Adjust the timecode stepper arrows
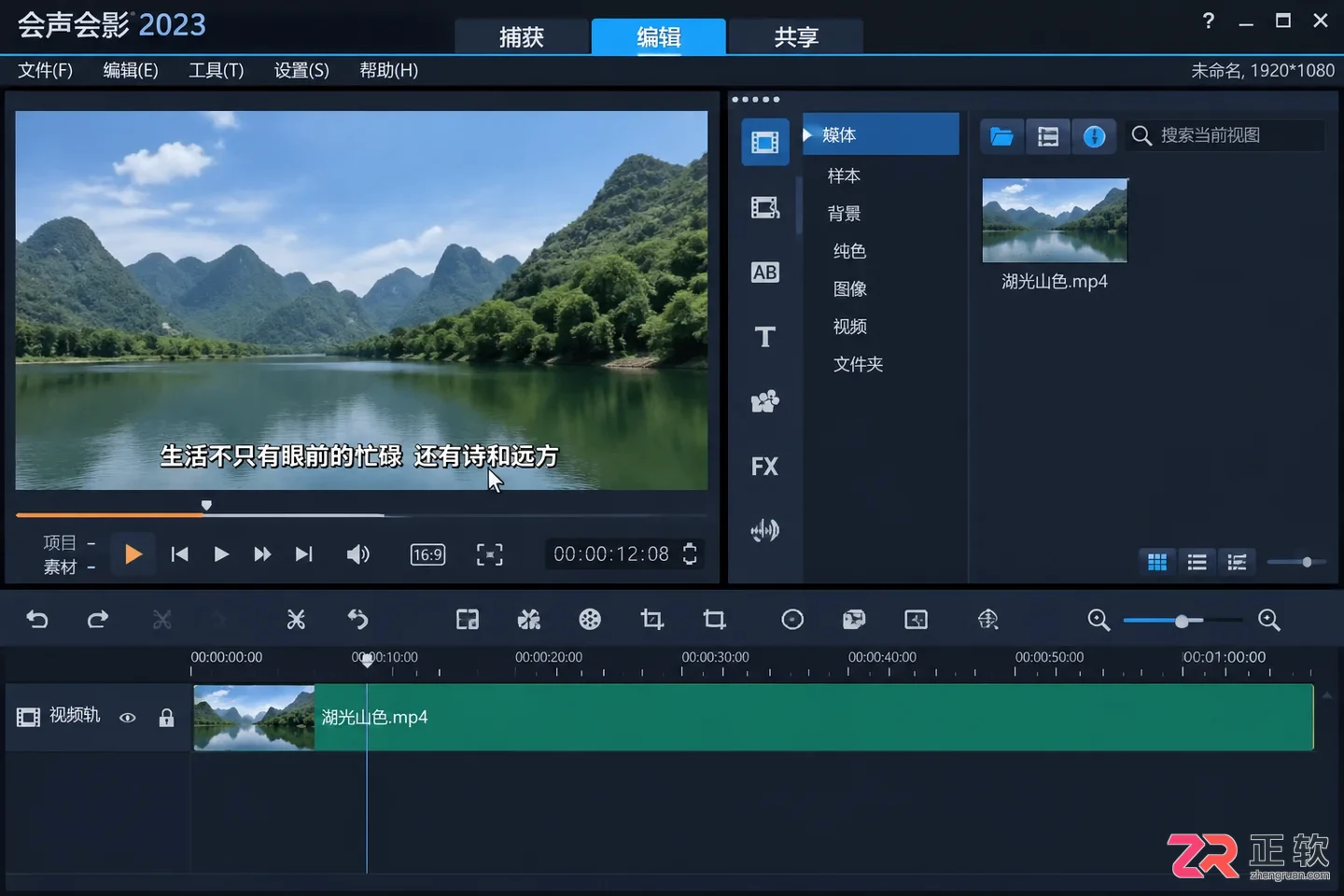This screenshot has width=1344, height=896. 690,553
